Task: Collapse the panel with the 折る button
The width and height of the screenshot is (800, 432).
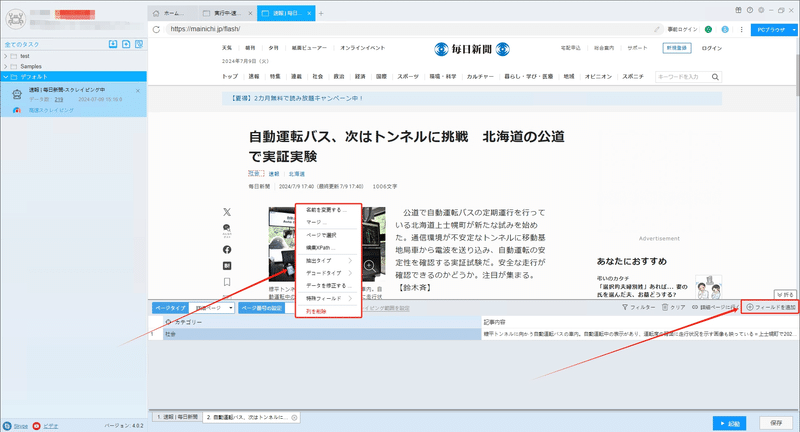Action: [785, 295]
